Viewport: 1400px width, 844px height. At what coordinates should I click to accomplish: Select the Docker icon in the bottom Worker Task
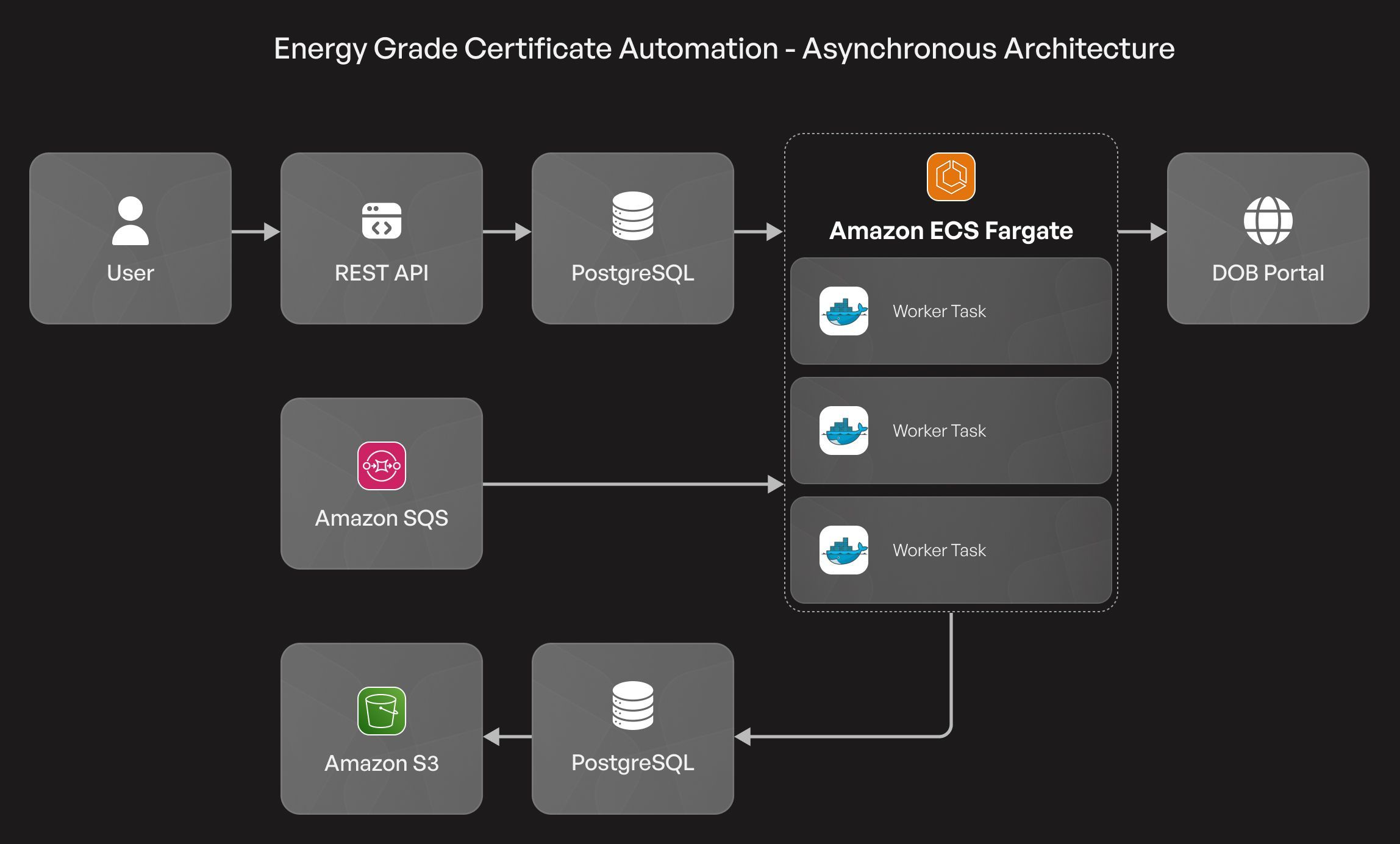point(844,550)
